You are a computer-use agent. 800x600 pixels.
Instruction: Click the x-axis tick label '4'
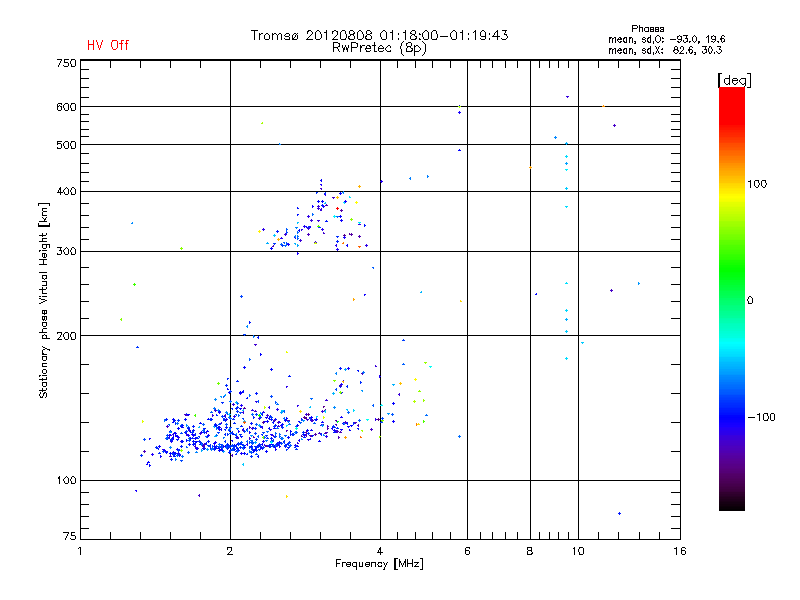point(380,551)
